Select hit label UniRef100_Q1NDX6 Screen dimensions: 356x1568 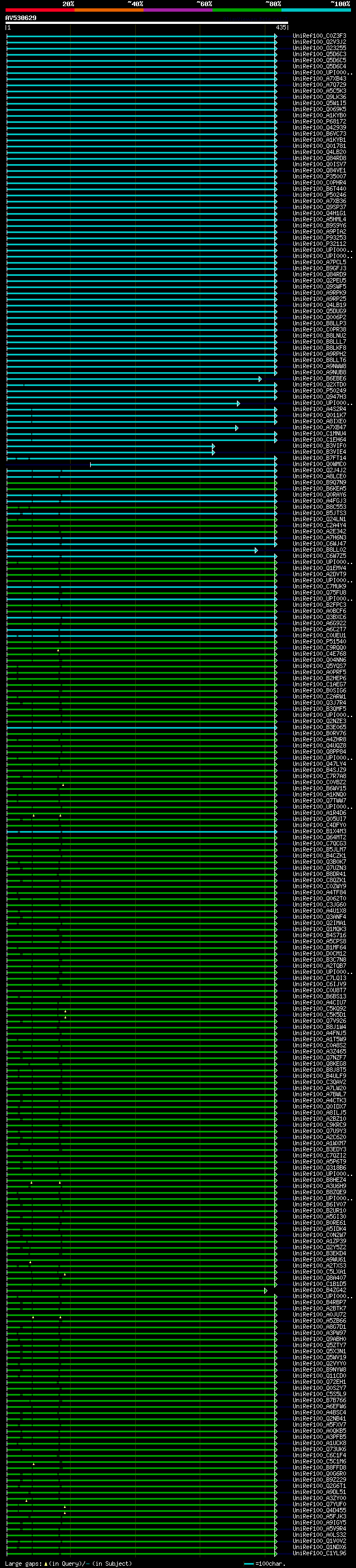[x=319, y=1547]
